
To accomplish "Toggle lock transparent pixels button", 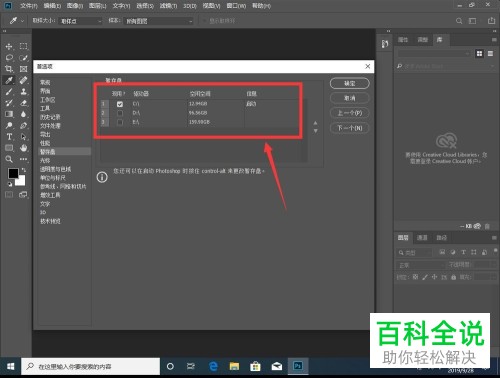I will [415, 277].
